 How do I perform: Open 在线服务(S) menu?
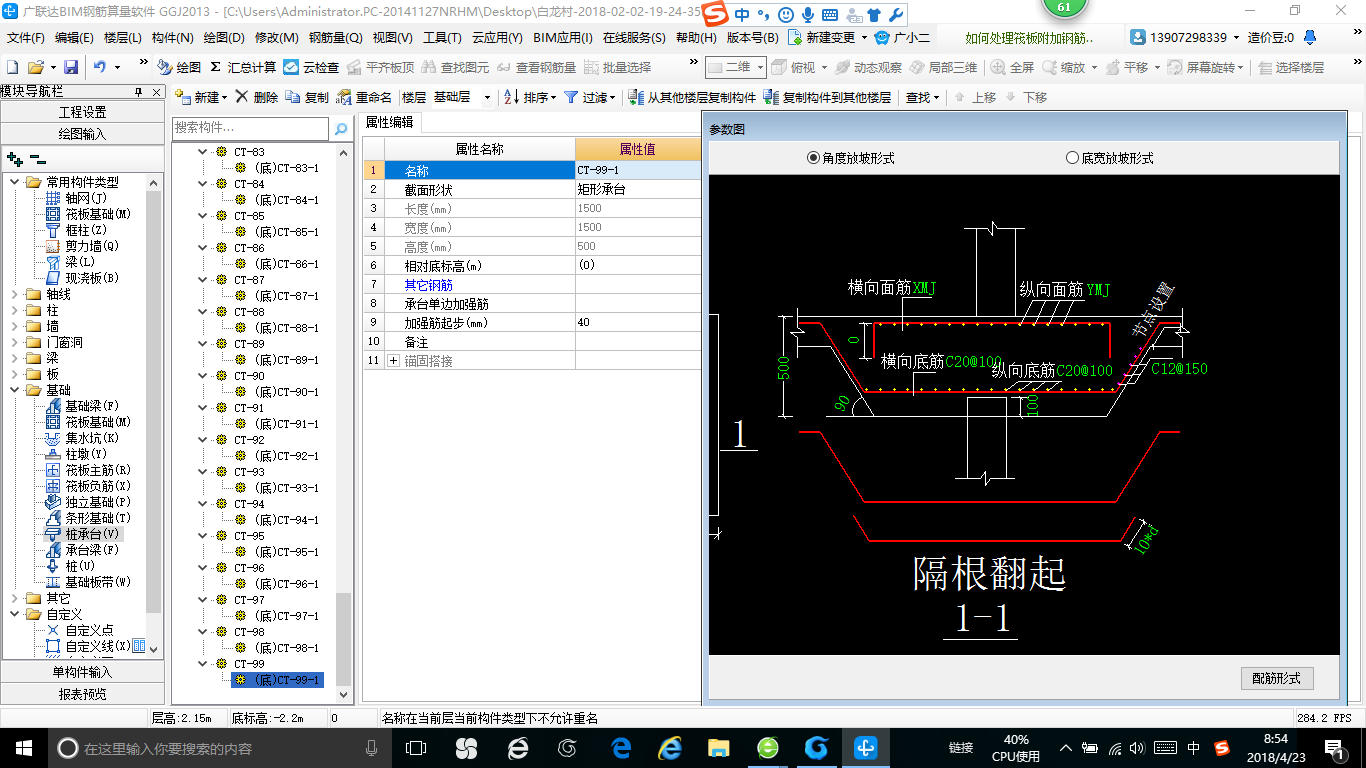[634, 37]
